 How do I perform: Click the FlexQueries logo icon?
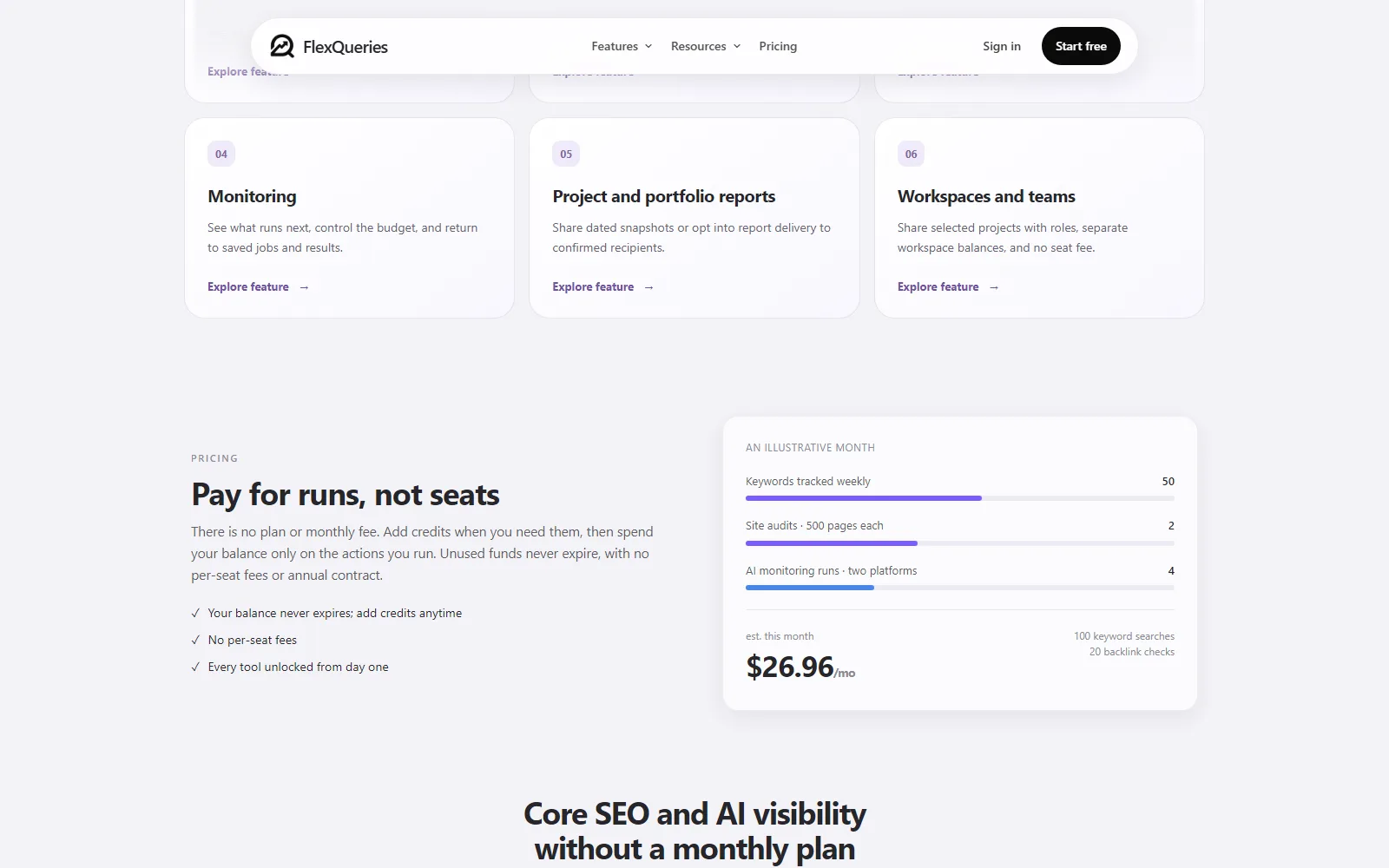tap(282, 46)
